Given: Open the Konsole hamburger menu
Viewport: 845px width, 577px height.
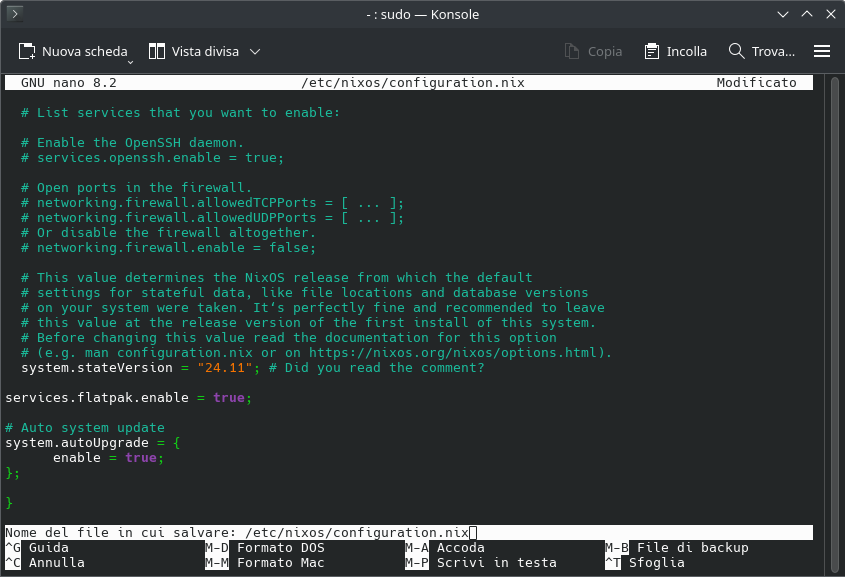Looking at the screenshot, I should [822, 51].
